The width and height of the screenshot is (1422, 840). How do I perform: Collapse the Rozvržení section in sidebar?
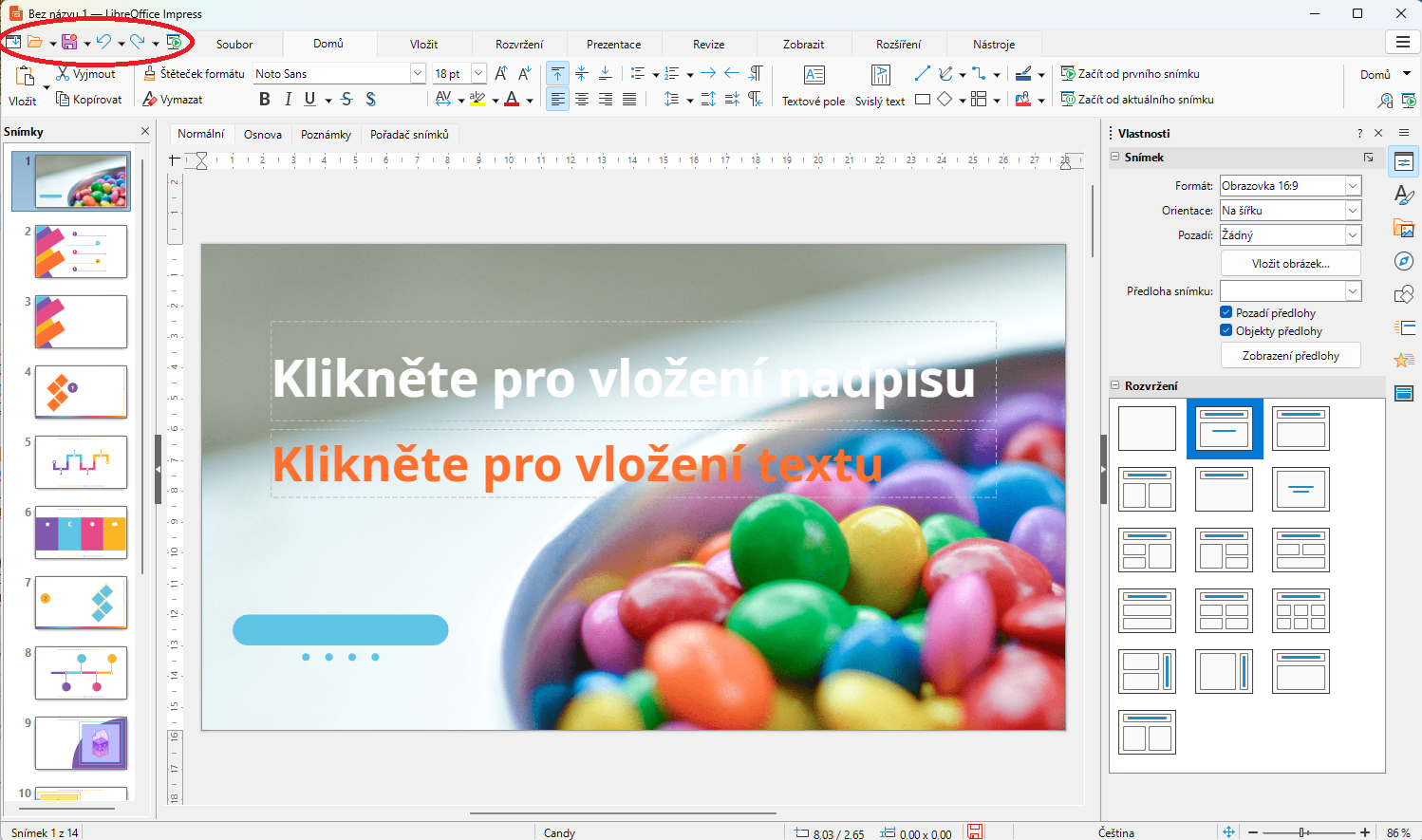(1115, 385)
